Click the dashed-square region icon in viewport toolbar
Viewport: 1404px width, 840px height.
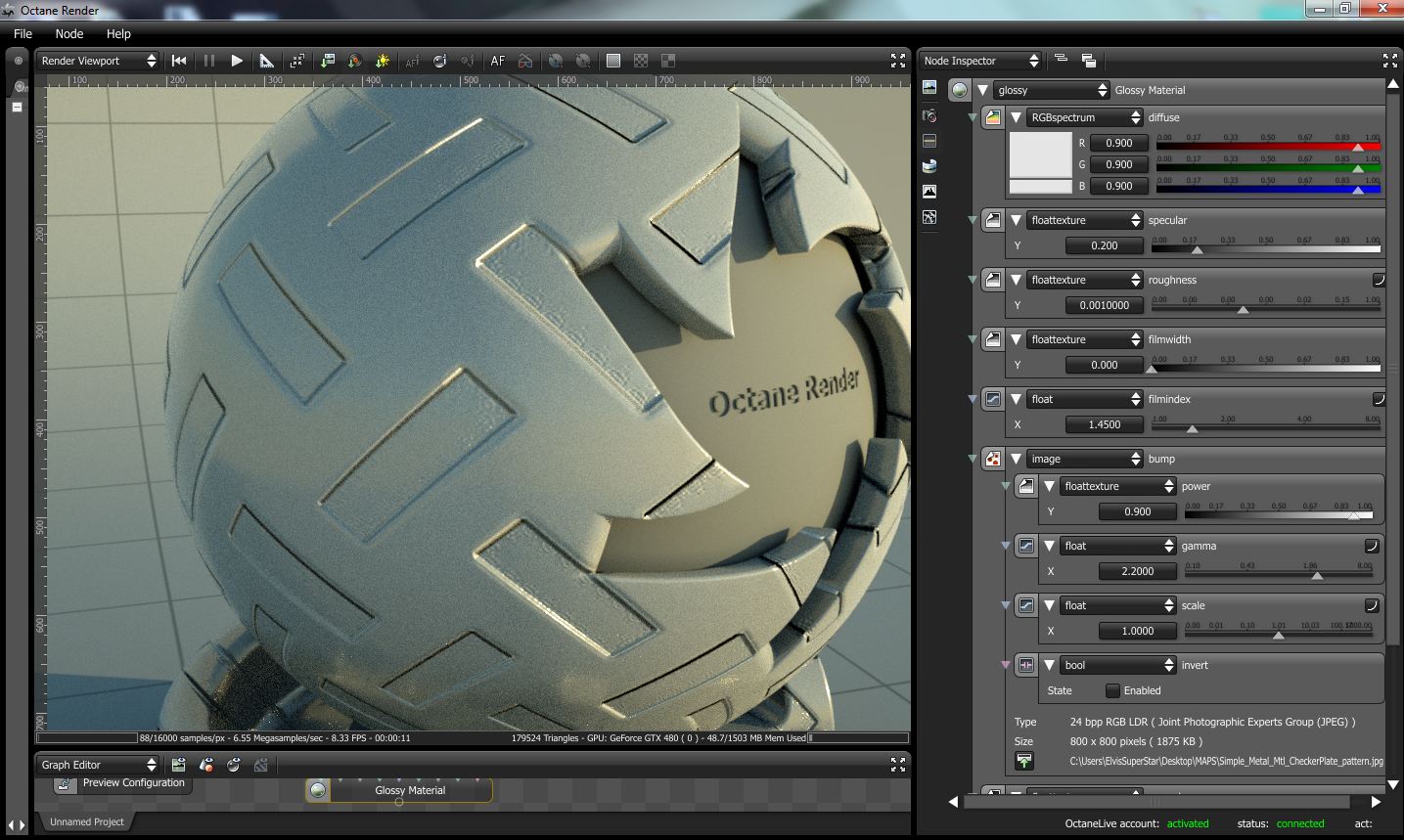click(x=297, y=61)
